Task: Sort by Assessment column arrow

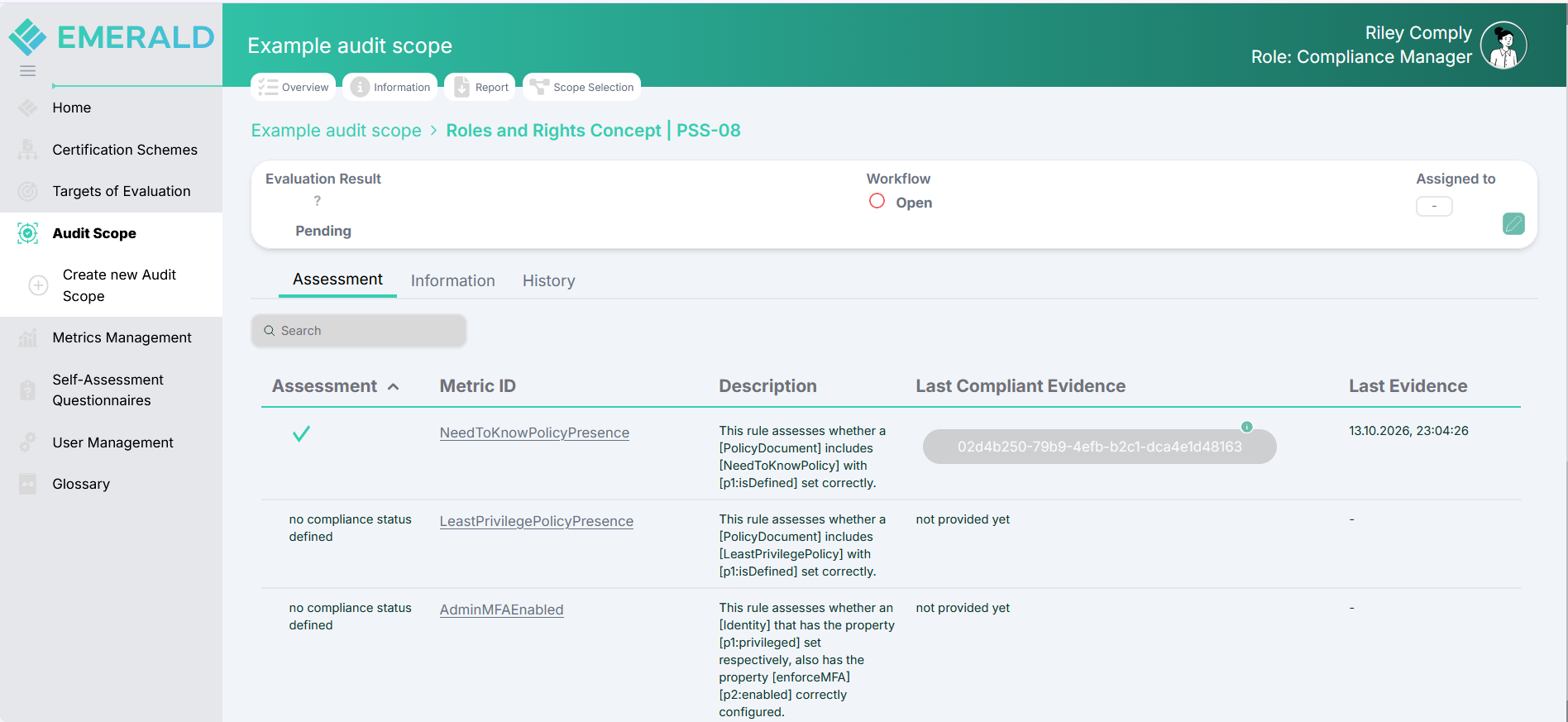Action: 394,386
